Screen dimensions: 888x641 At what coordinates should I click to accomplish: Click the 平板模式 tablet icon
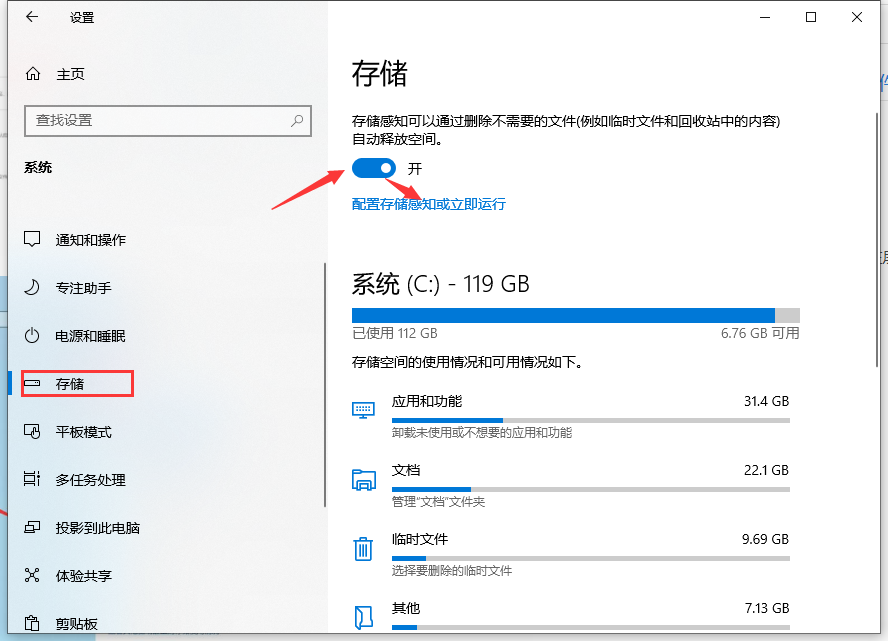pyautogui.click(x=33, y=432)
